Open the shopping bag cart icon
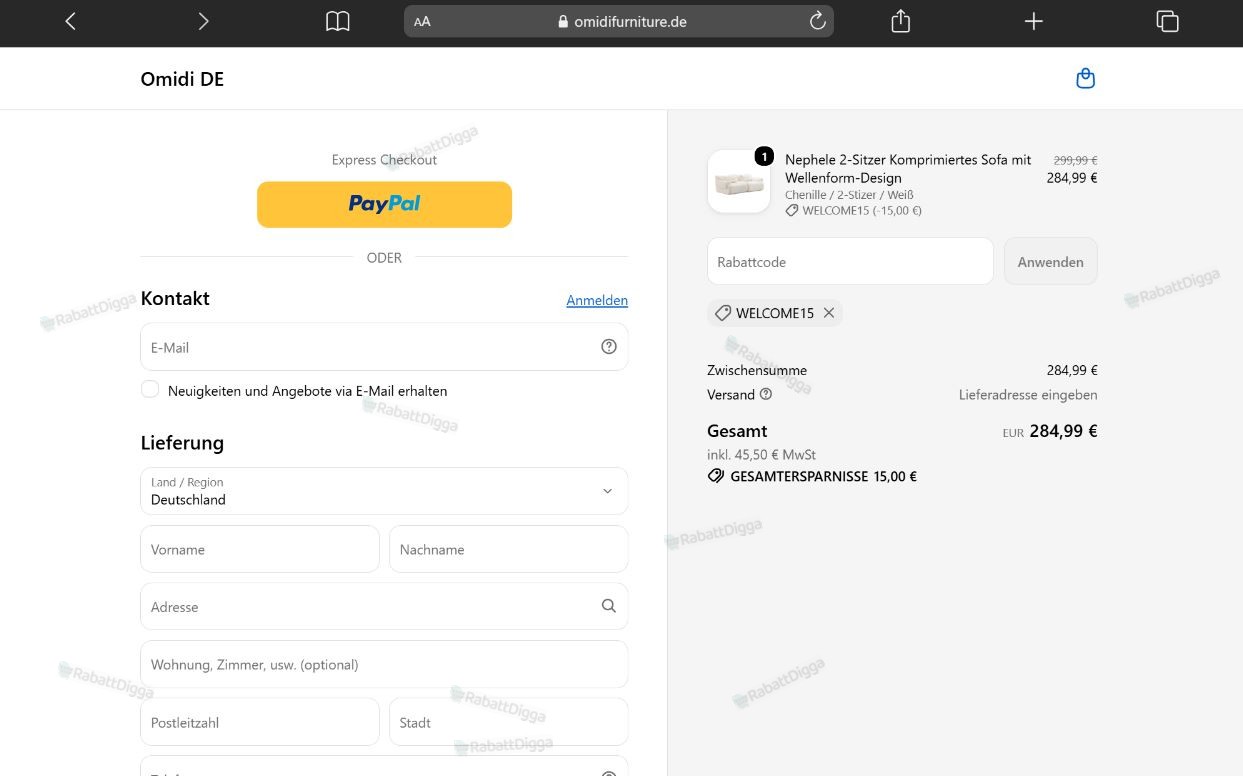This screenshot has width=1243, height=776. point(1085,79)
